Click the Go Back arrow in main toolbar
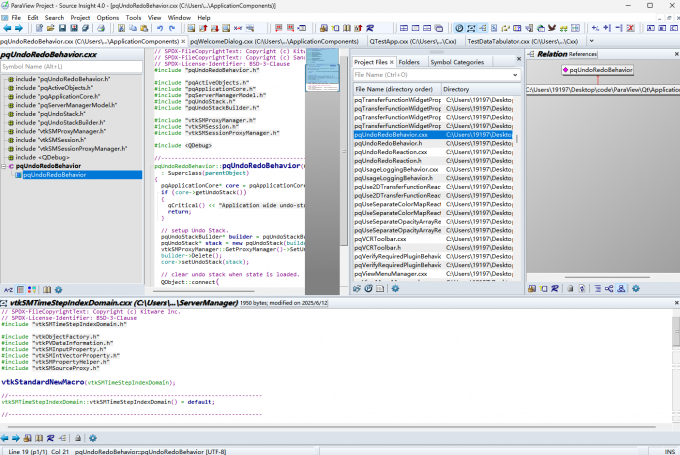Screen dimensions: 680x455 tap(8, 28)
